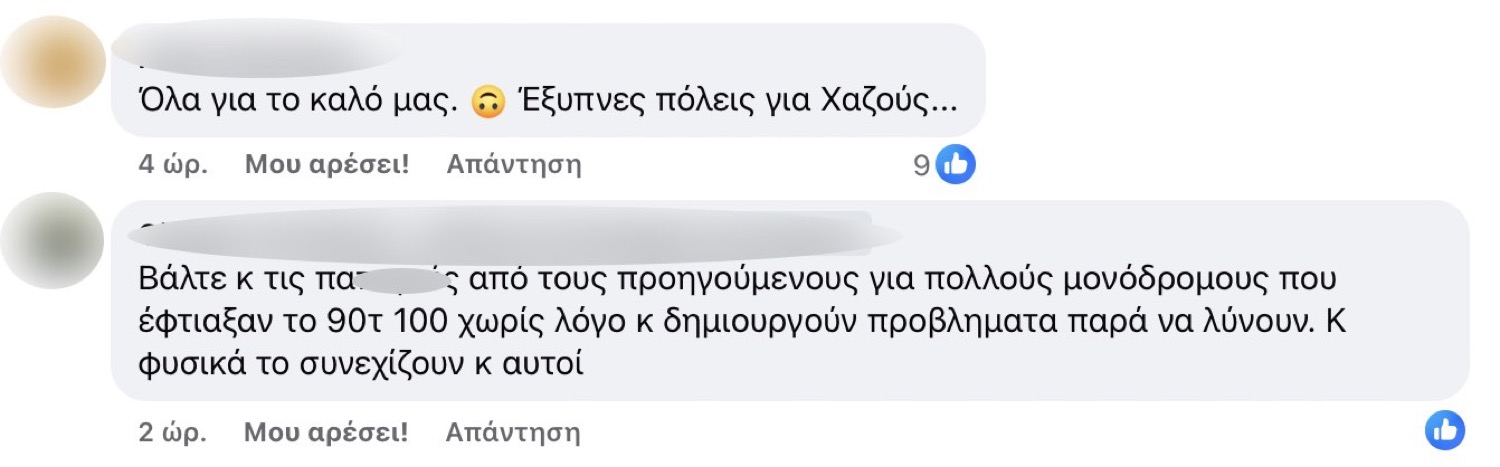Open the second commenter's blurred profile picture
The image size is (1500, 467).
click(52, 241)
